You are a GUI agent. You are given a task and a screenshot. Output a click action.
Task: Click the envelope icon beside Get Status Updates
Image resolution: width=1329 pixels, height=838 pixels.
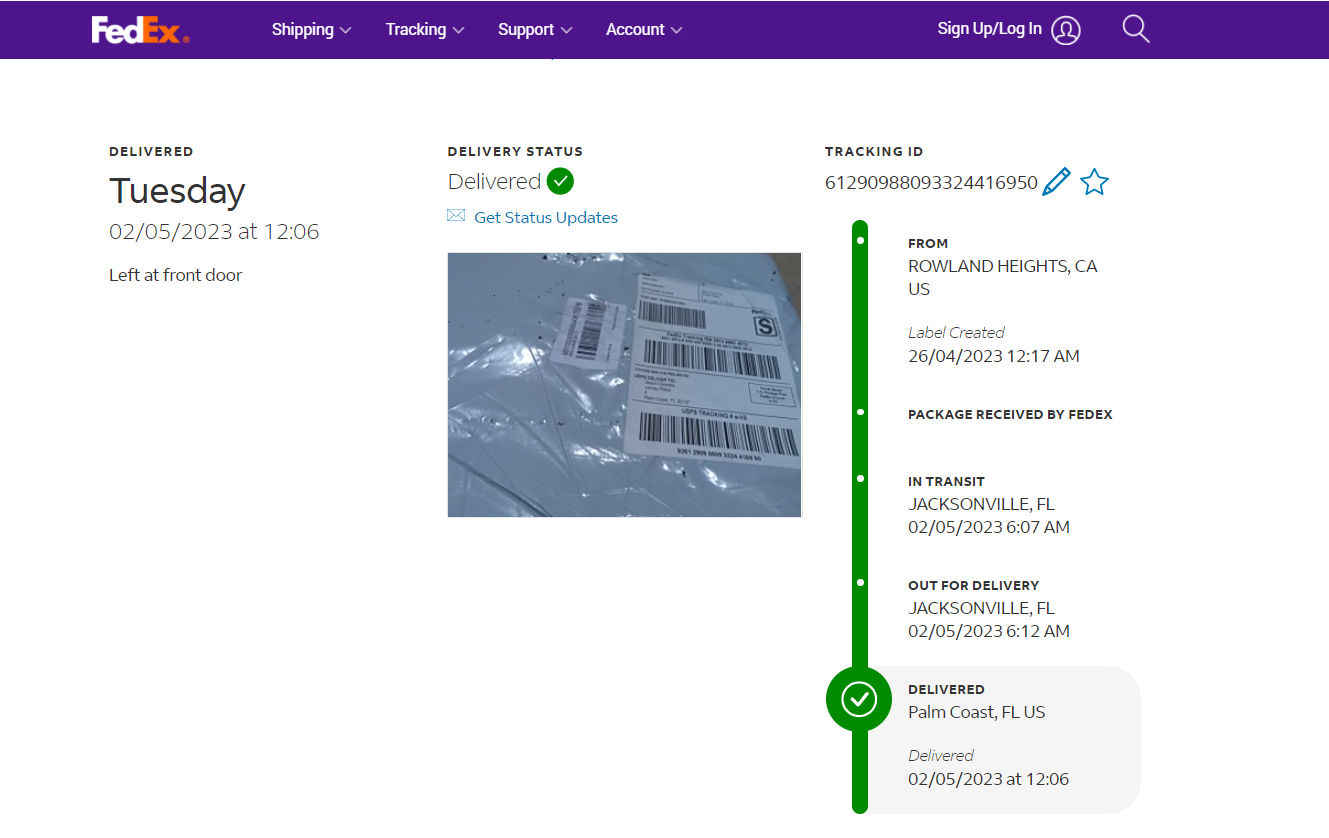tap(456, 216)
